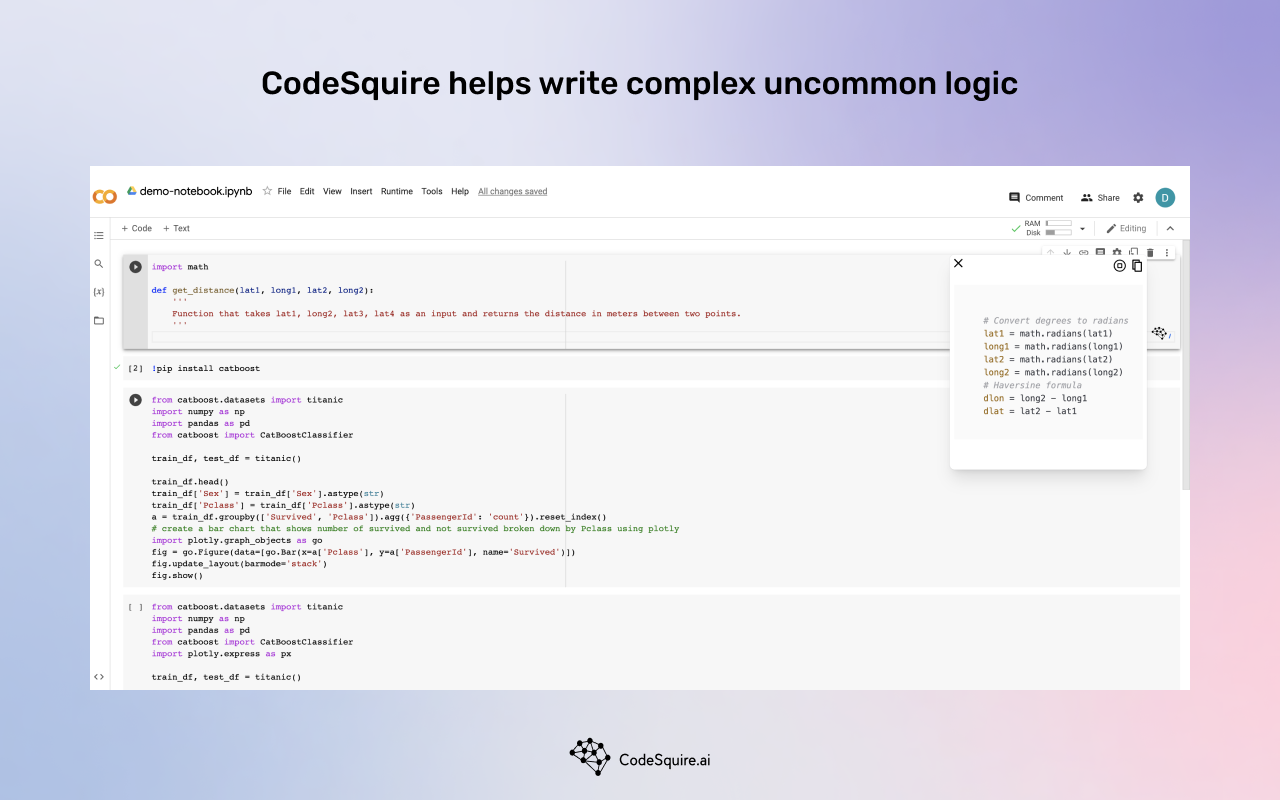Open the Help menu
The width and height of the screenshot is (1280, 800).
point(460,191)
